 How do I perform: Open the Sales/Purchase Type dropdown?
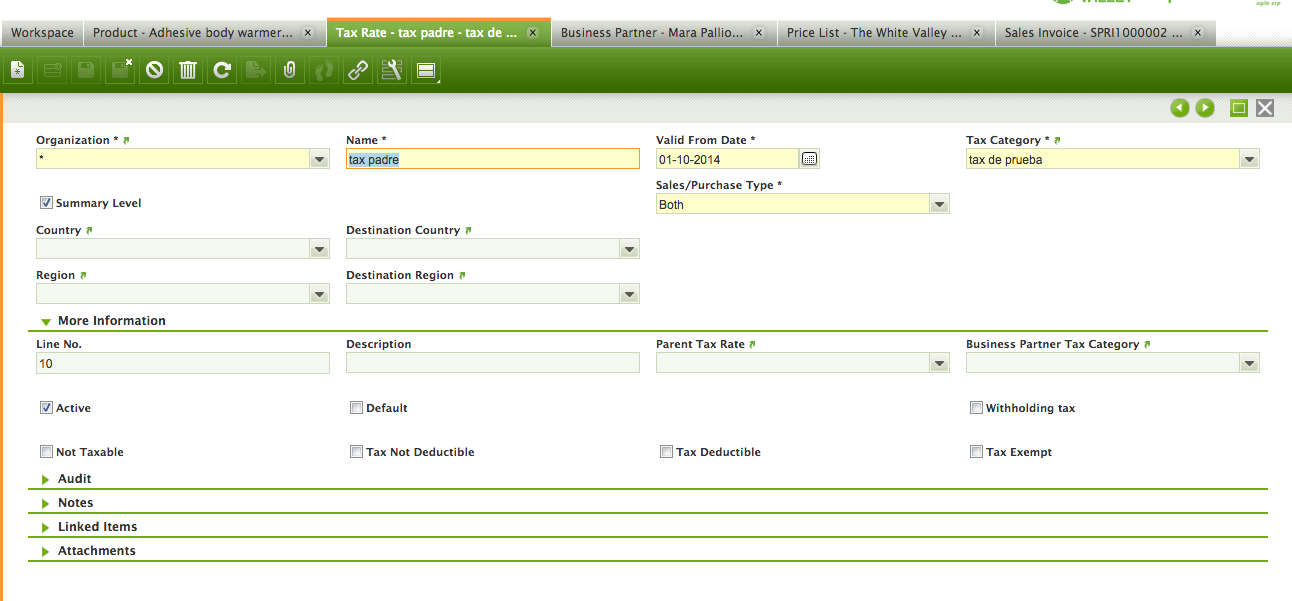pos(940,204)
